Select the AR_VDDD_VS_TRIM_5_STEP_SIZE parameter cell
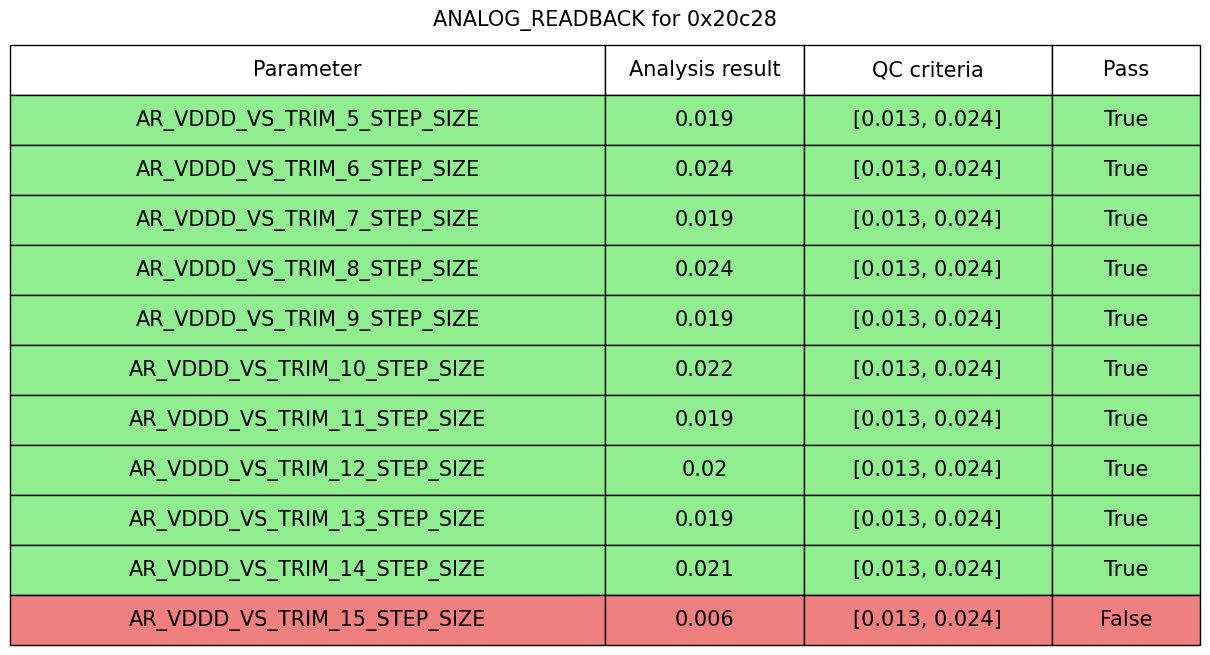Viewport: 1210px width, 655px height. coord(307,120)
